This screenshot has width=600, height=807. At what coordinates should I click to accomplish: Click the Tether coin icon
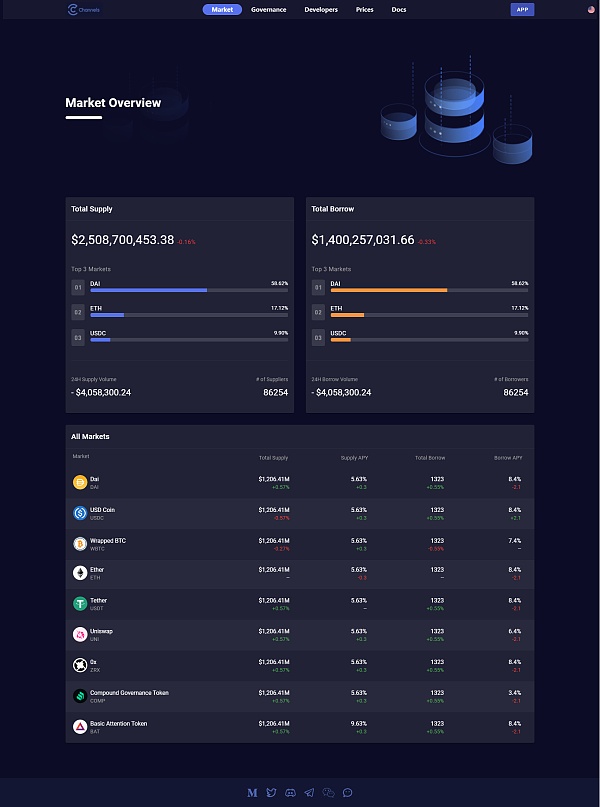coord(80,604)
